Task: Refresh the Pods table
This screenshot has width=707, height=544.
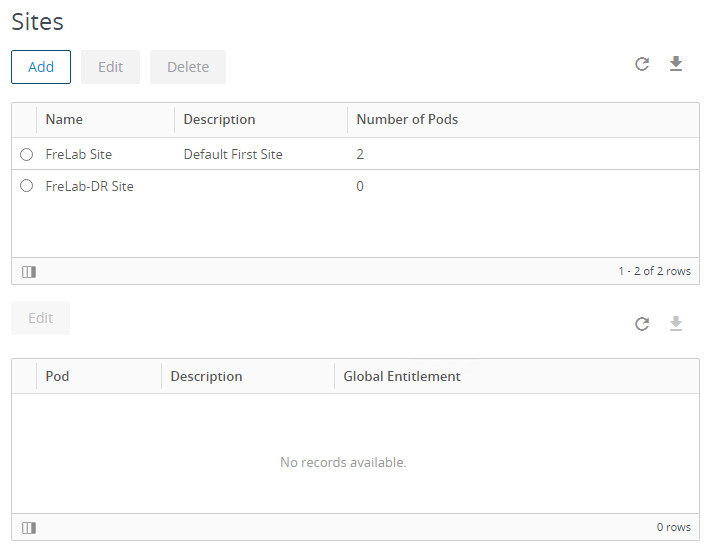Action: [x=642, y=324]
